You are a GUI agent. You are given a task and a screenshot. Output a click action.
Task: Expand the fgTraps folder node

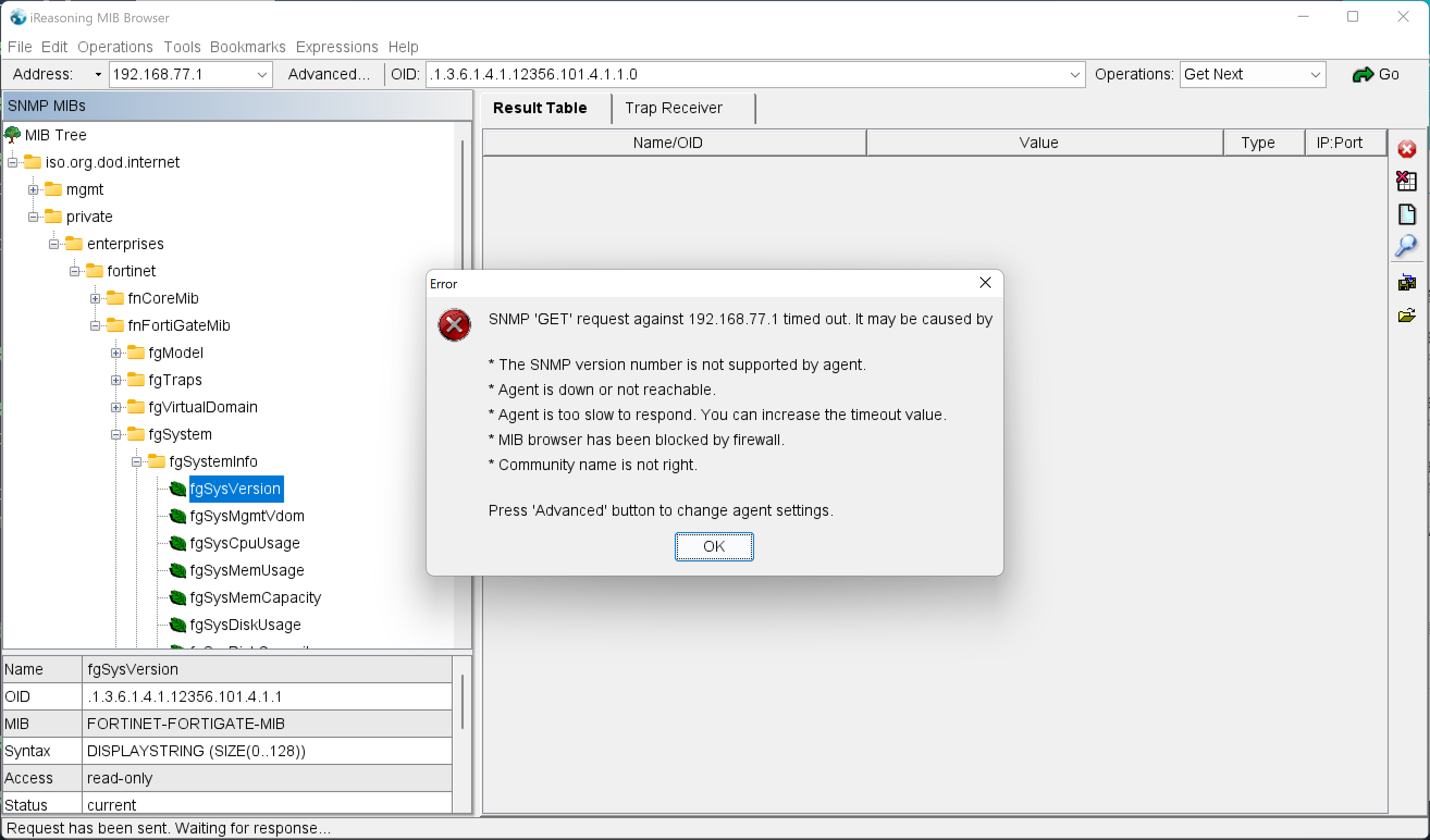pos(116,380)
